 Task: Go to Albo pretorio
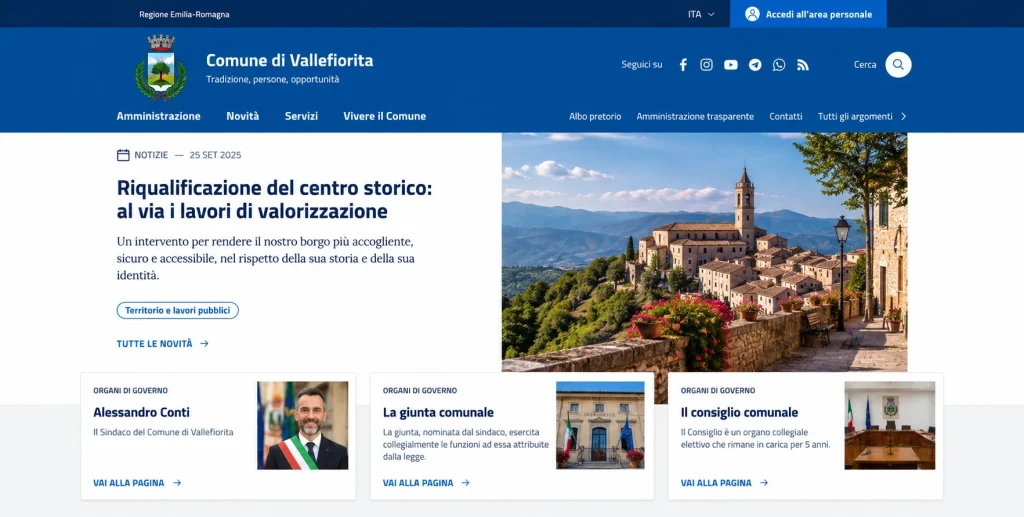tap(595, 116)
